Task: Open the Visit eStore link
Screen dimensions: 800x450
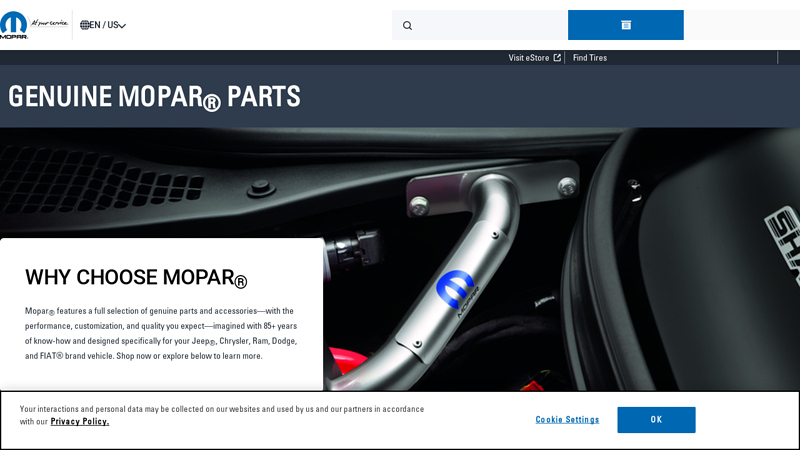Action: [x=534, y=58]
